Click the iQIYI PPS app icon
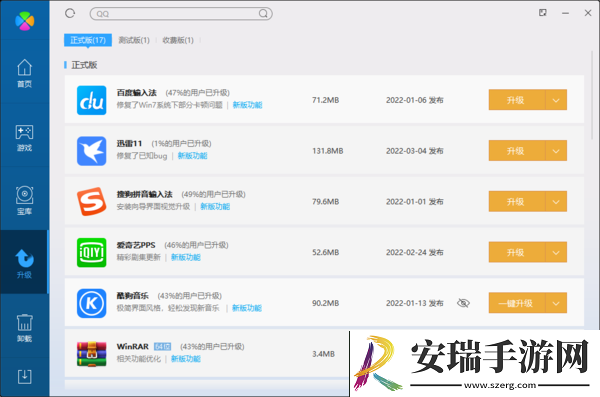The image size is (600, 397). [91, 252]
